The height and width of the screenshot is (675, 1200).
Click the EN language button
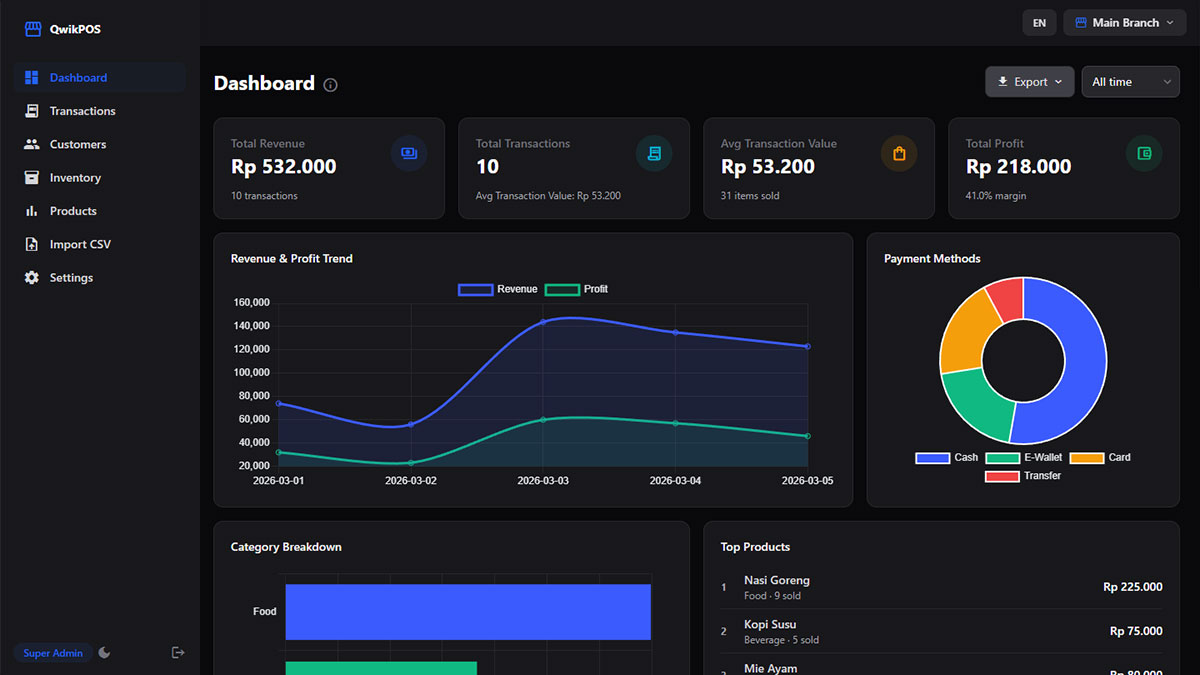(x=1039, y=23)
